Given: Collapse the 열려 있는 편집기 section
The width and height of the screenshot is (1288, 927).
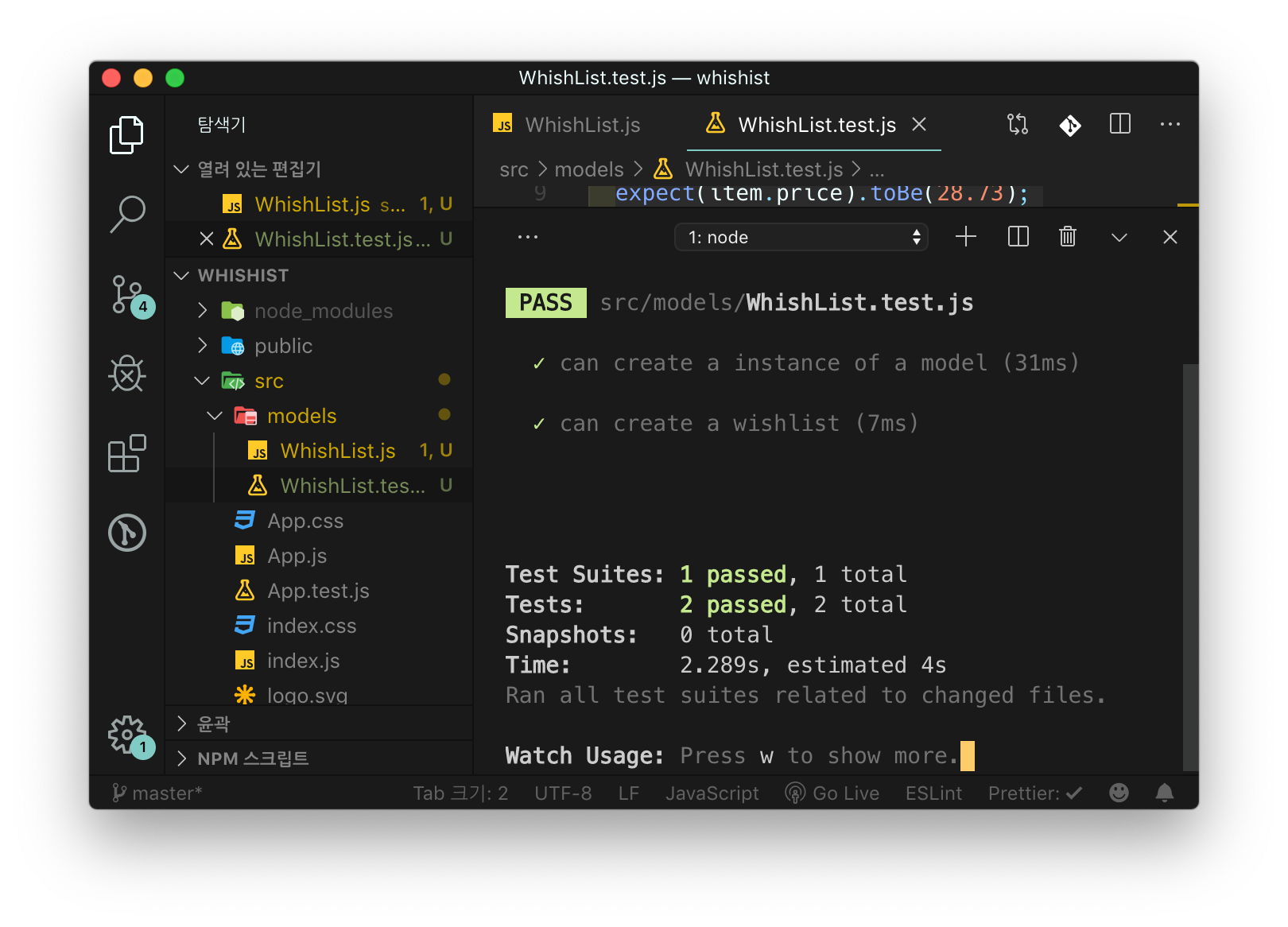Looking at the screenshot, I should coord(318,169).
